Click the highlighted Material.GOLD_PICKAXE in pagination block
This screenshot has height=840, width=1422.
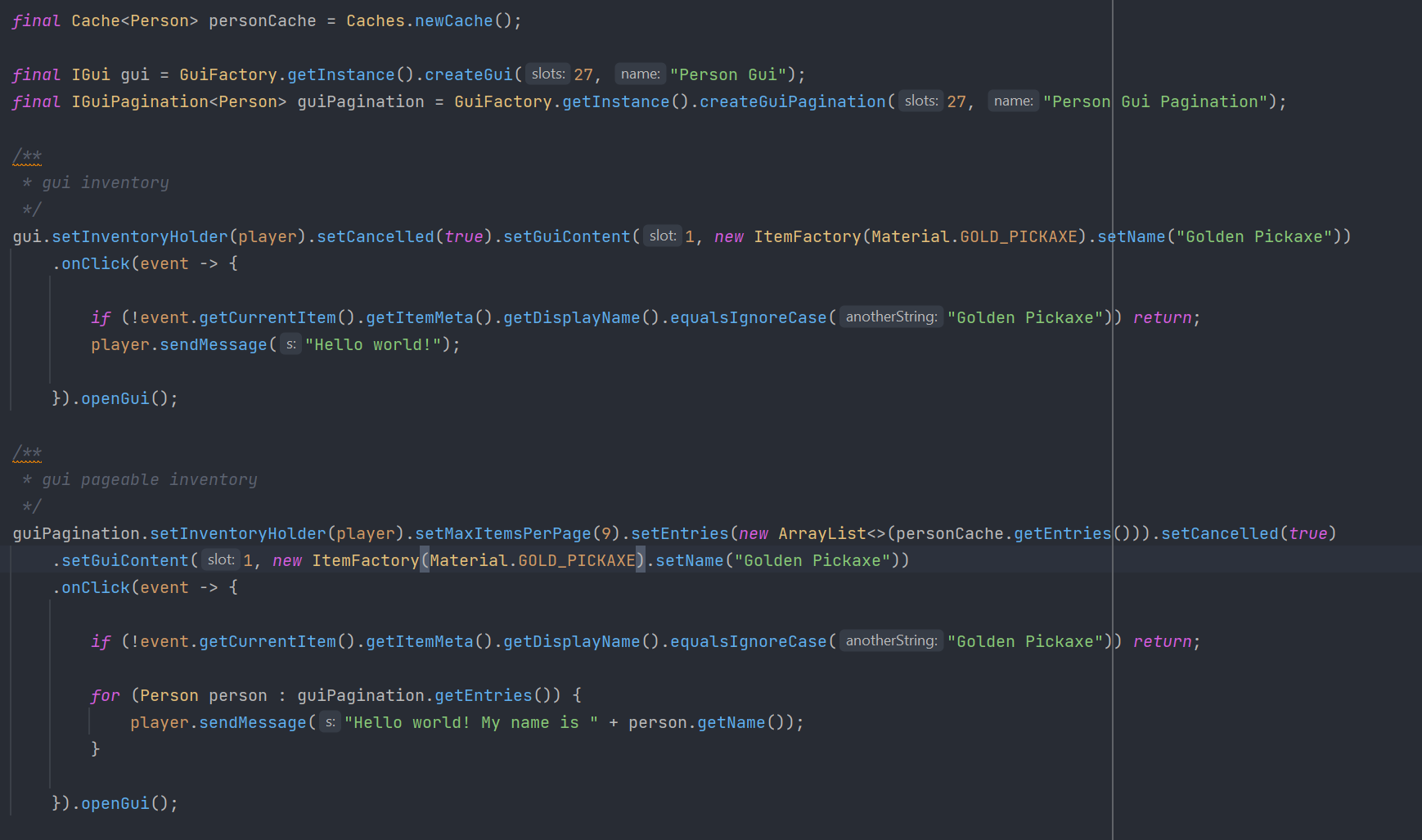coord(533,560)
